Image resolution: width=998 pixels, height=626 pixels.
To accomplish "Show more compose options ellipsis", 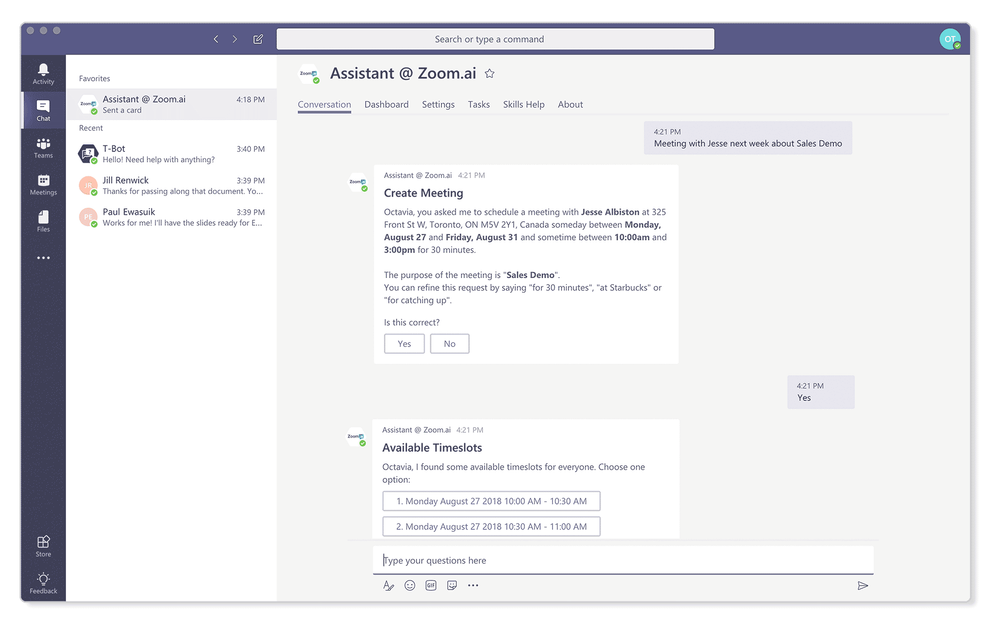I will [473, 585].
